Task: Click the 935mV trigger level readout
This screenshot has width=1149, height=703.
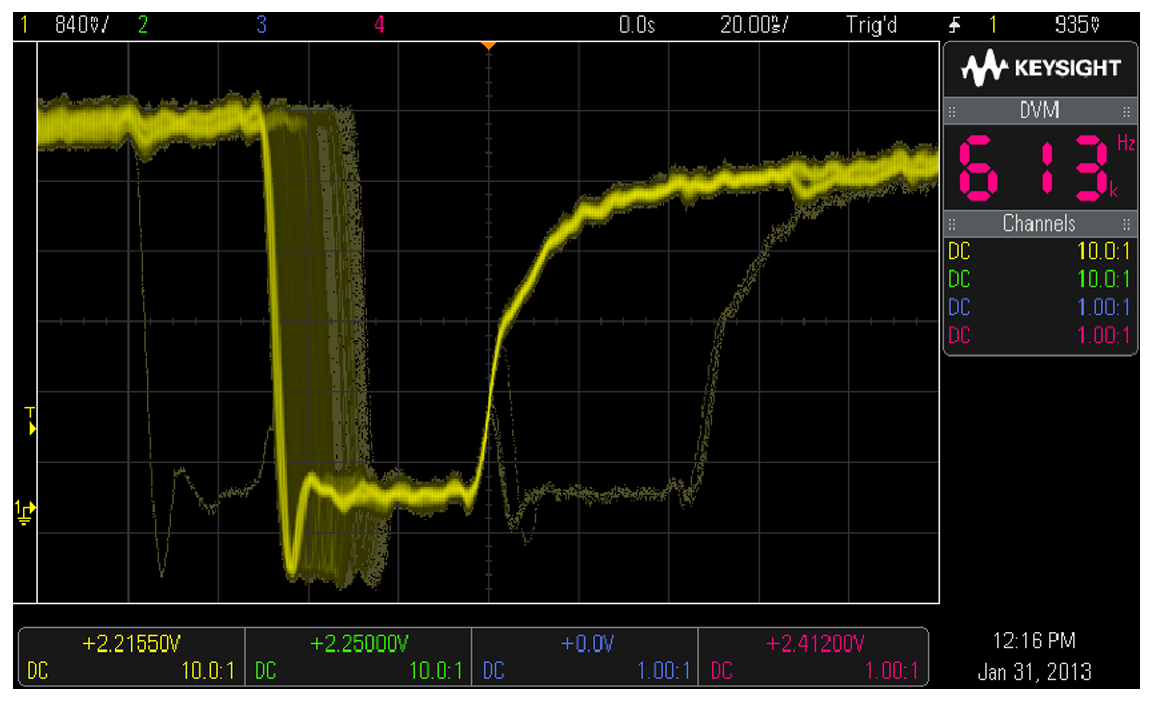Action: [1077, 25]
